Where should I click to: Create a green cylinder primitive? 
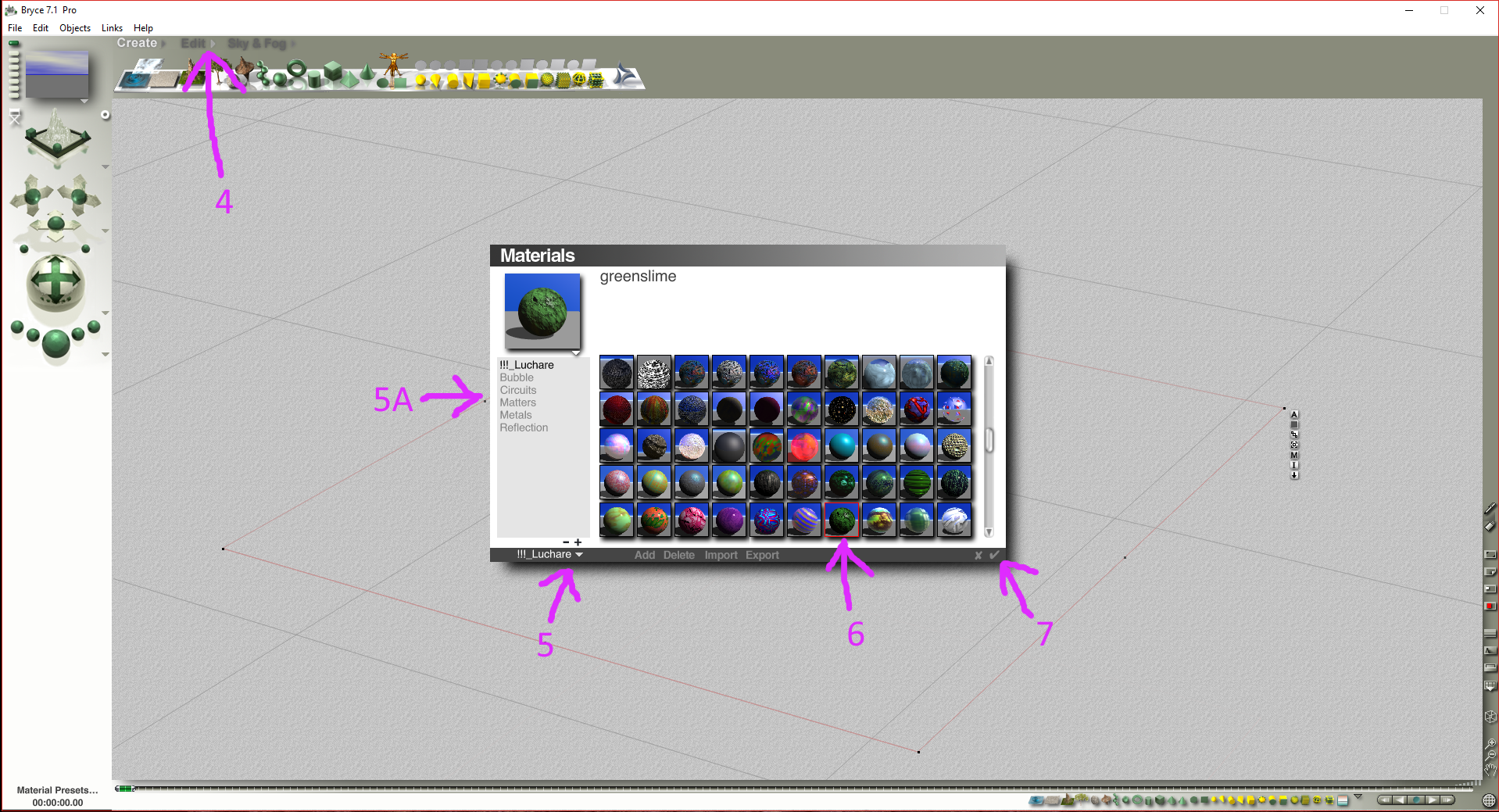click(314, 78)
